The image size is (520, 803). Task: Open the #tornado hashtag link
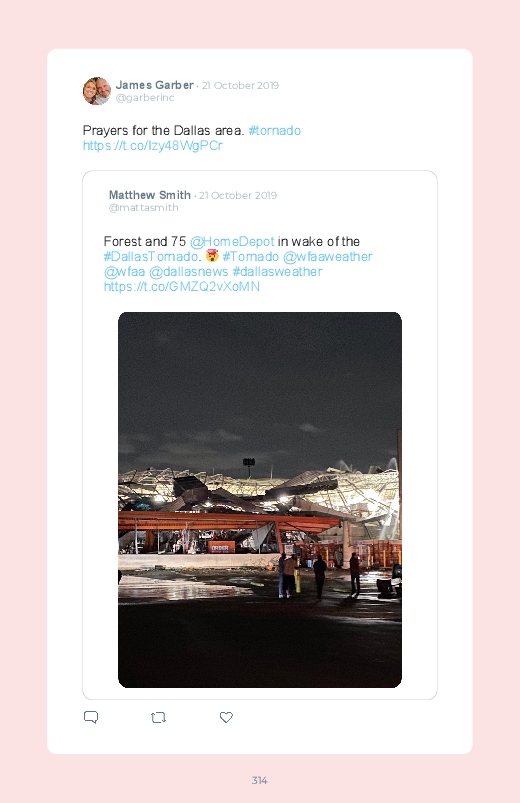point(275,131)
